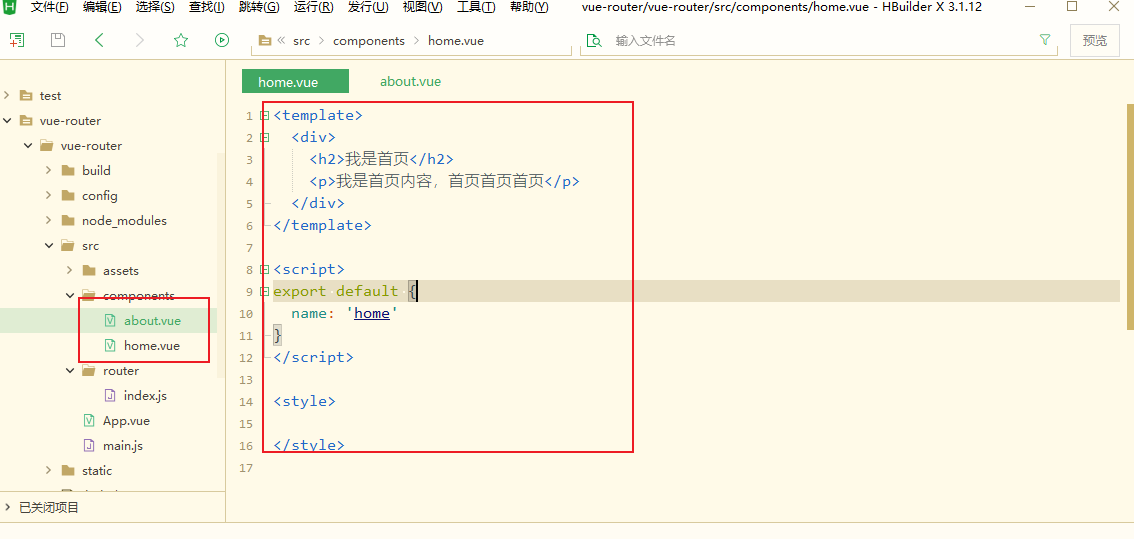Click the node_modules folder icon
Image resolution: width=1134 pixels, height=539 pixels.
(69, 221)
